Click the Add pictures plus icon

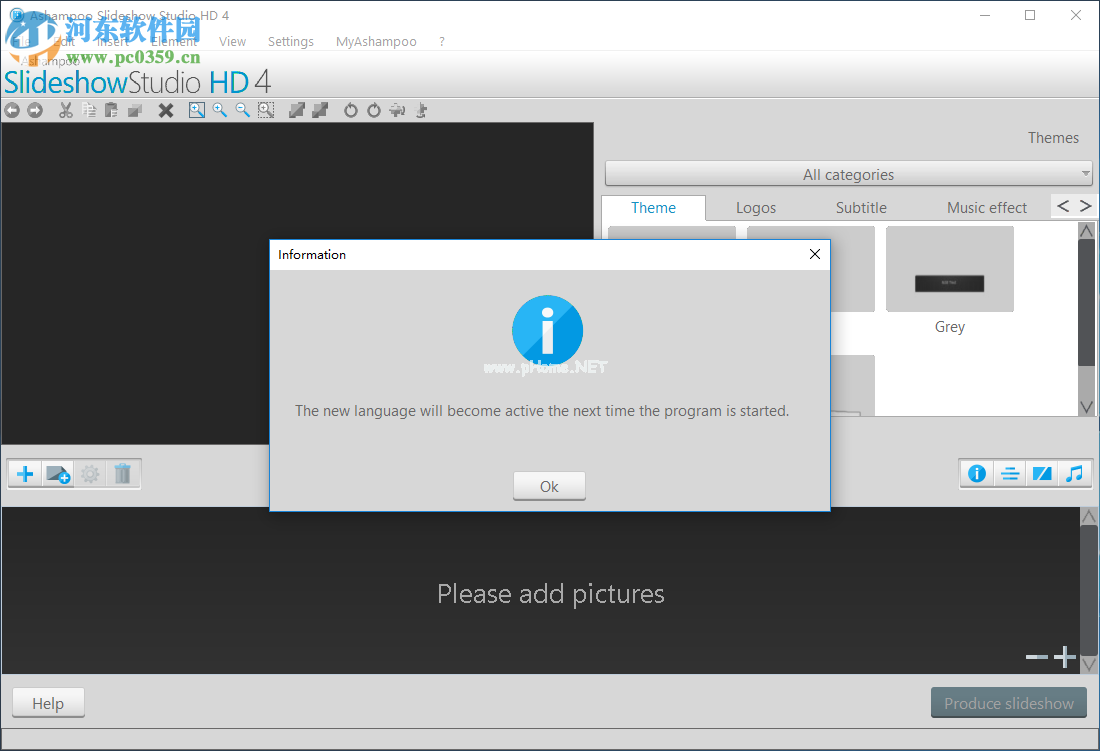24,473
